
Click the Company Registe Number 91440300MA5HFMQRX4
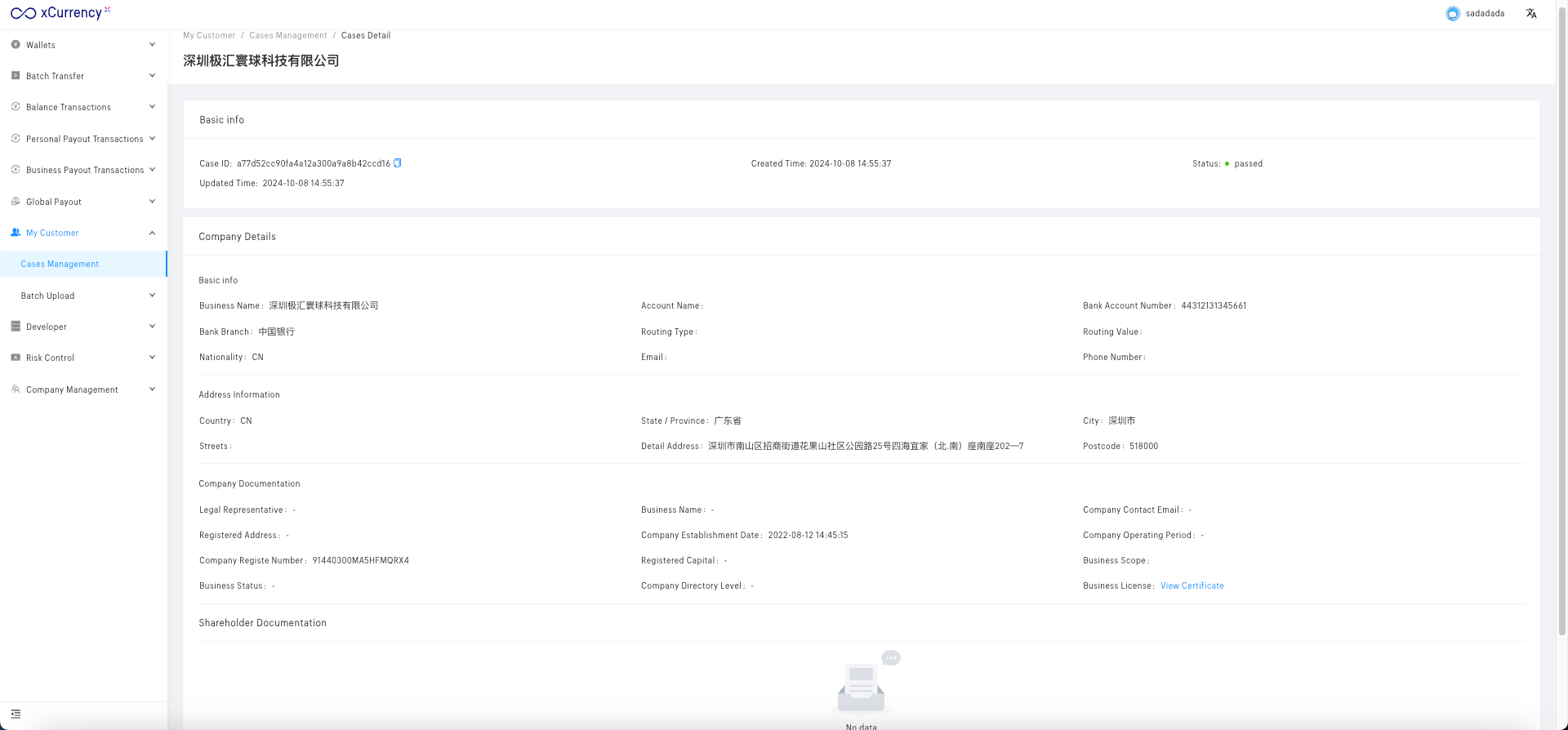[x=361, y=561]
